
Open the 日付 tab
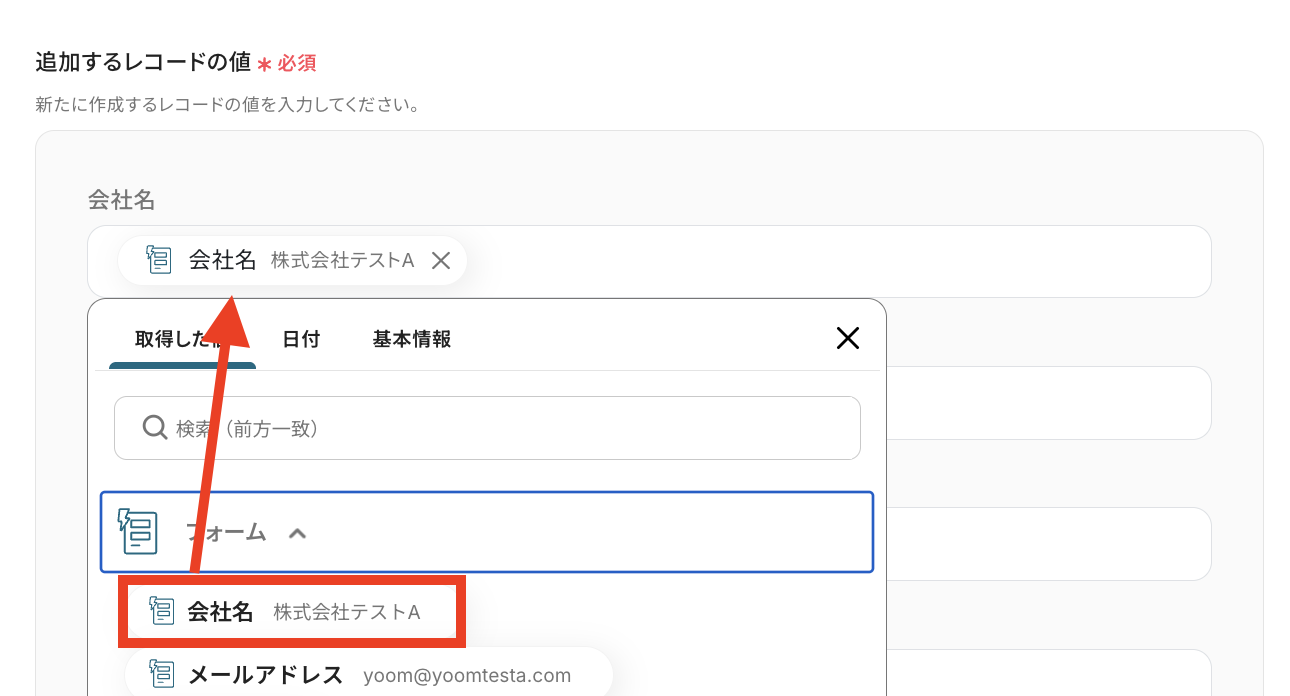[x=301, y=339]
